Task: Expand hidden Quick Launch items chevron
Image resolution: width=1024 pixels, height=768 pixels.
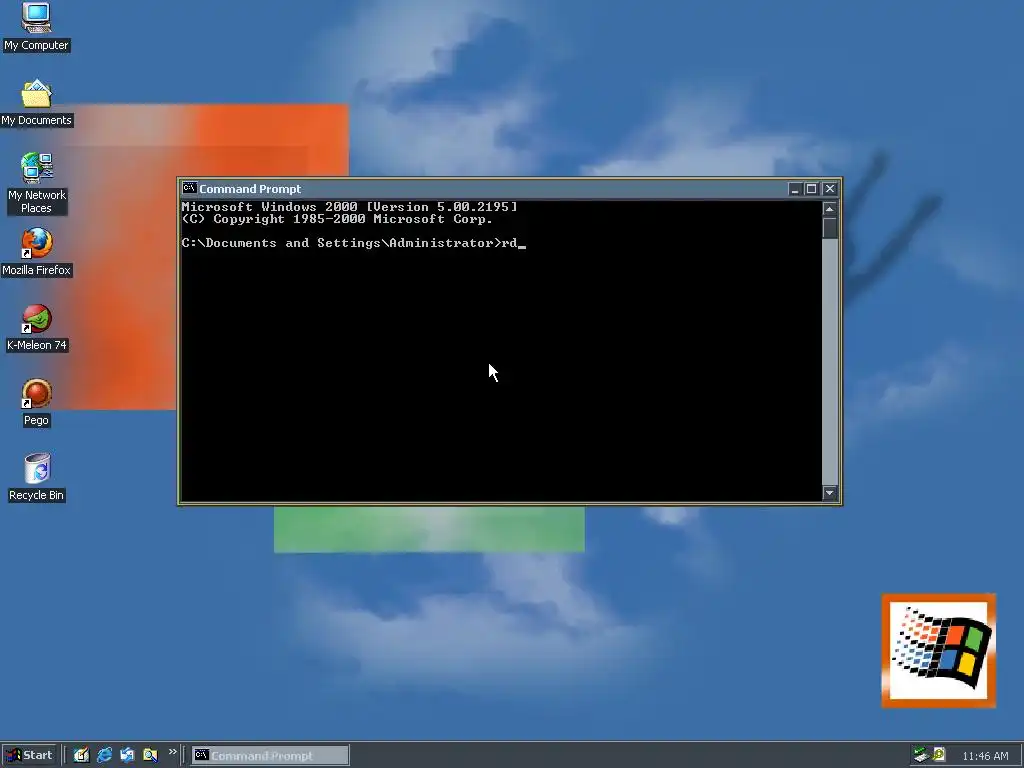Action: [x=172, y=752]
